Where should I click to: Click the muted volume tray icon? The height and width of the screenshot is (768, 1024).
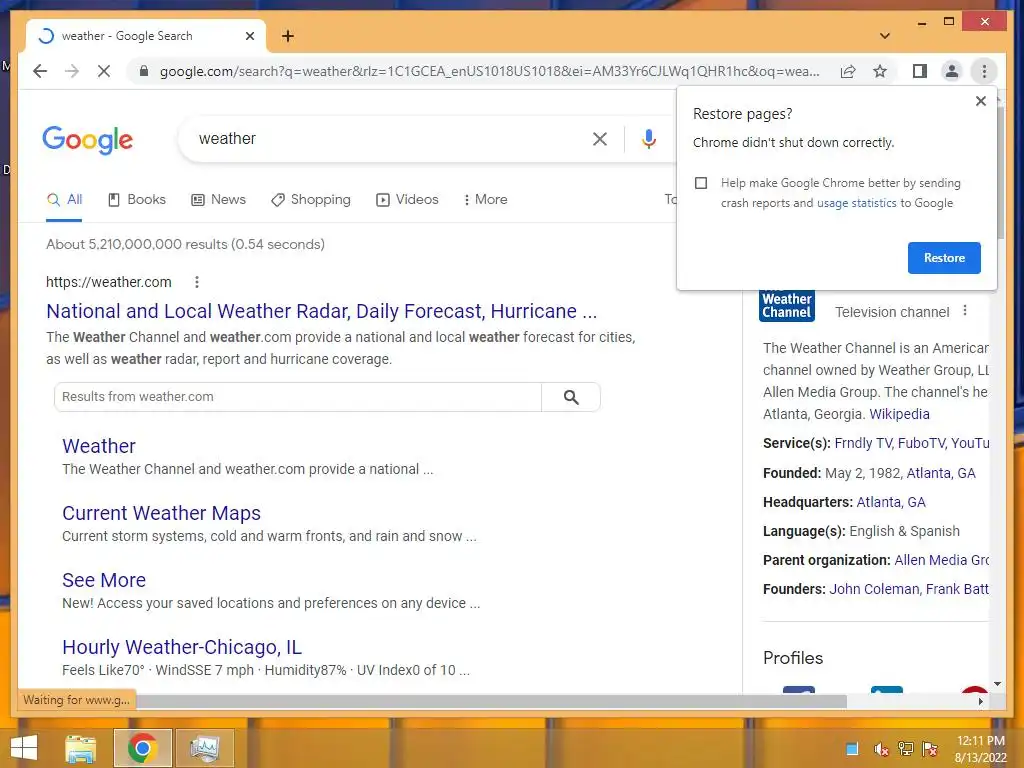click(881, 749)
